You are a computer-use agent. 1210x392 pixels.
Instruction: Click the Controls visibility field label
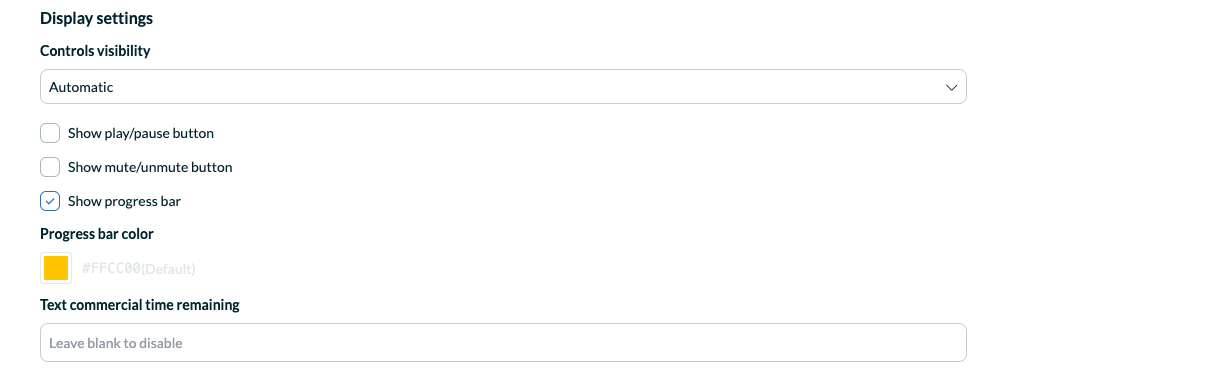95,50
